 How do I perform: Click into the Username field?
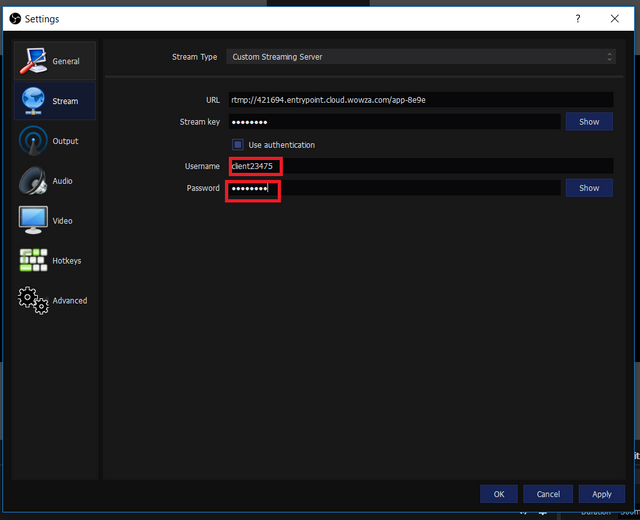(x=421, y=166)
